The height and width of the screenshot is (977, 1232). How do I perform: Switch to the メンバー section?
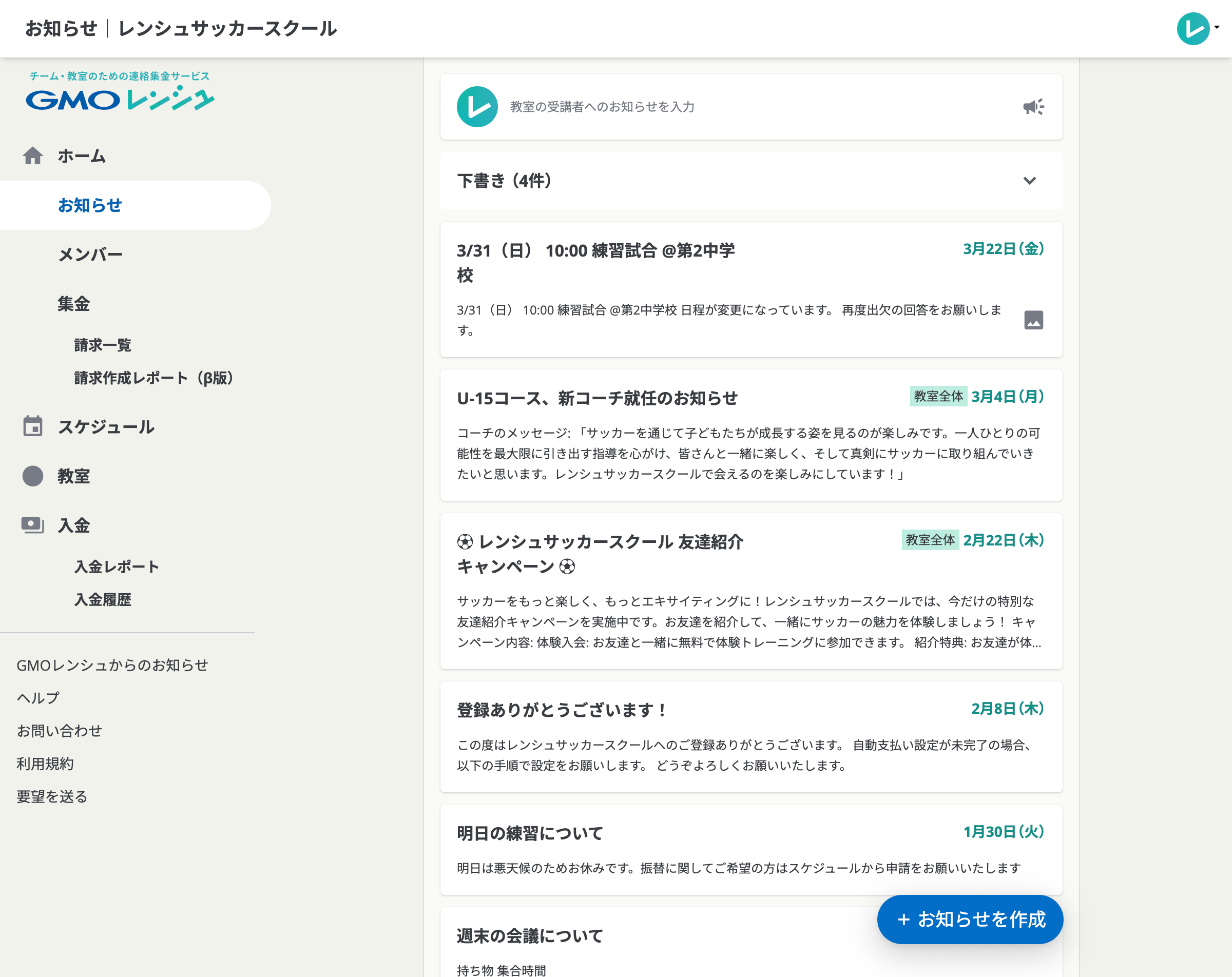click(x=90, y=253)
